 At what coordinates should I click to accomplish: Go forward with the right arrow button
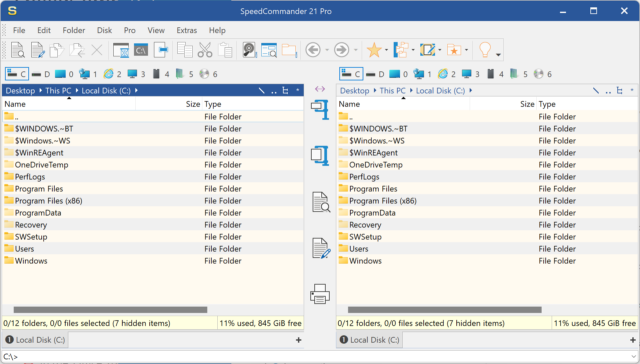341,50
